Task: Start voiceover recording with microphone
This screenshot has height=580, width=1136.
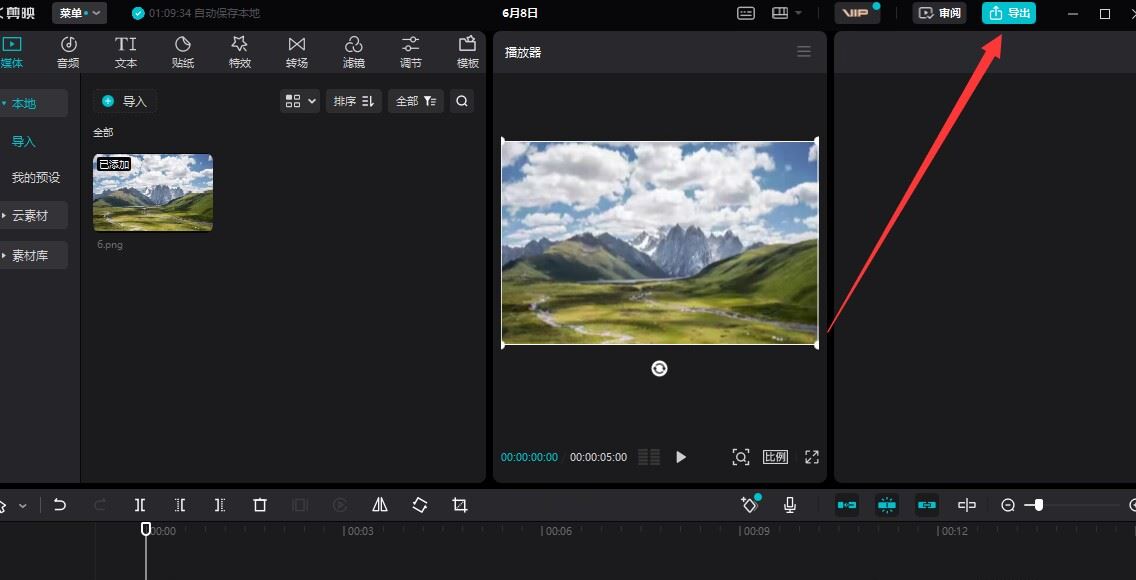Action: [x=790, y=505]
